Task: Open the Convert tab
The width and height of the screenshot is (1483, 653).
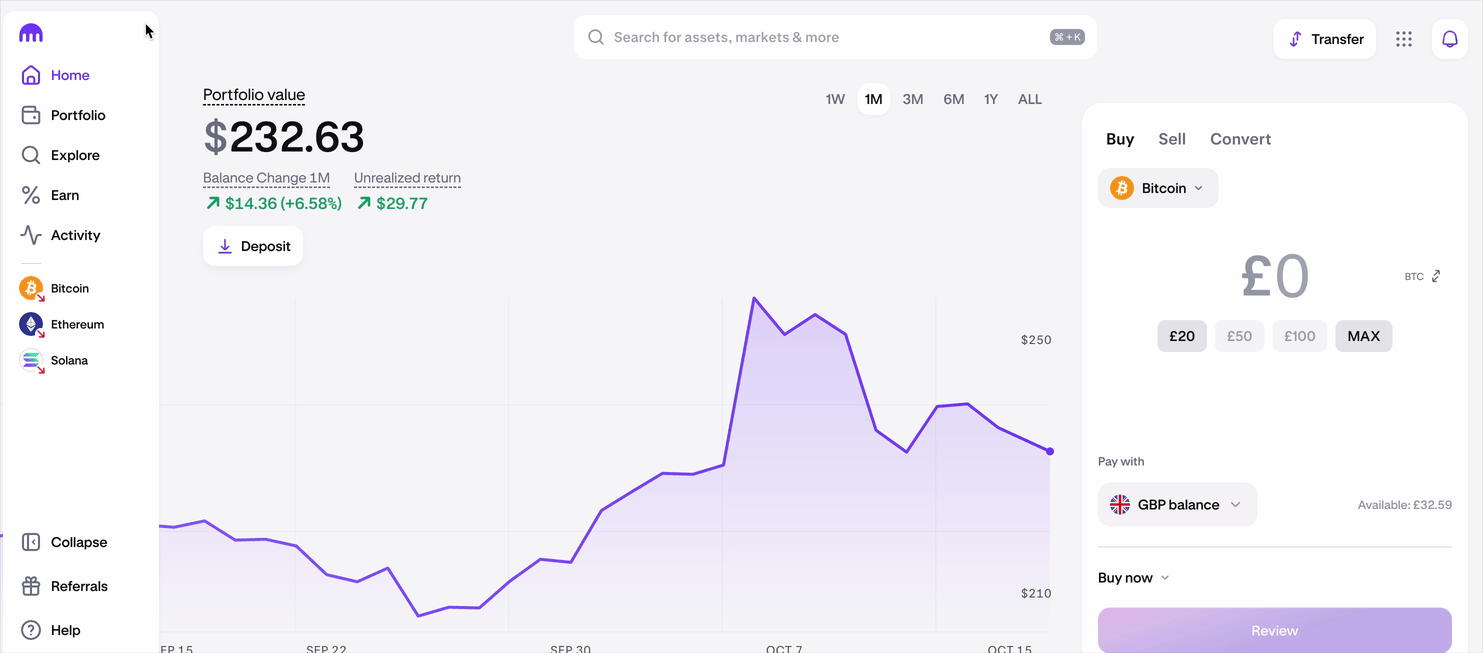Action: pos(1240,139)
